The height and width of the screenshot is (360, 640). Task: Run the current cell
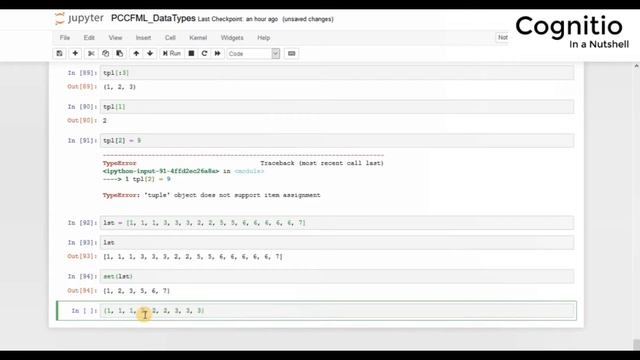point(172,53)
